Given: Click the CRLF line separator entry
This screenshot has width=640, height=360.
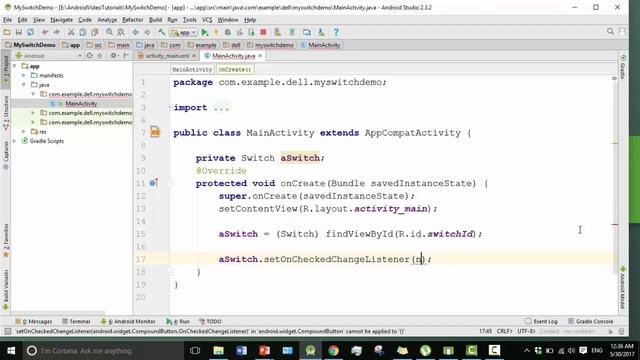Looking at the screenshot, I should pyautogui.click(x=504, y=331).
